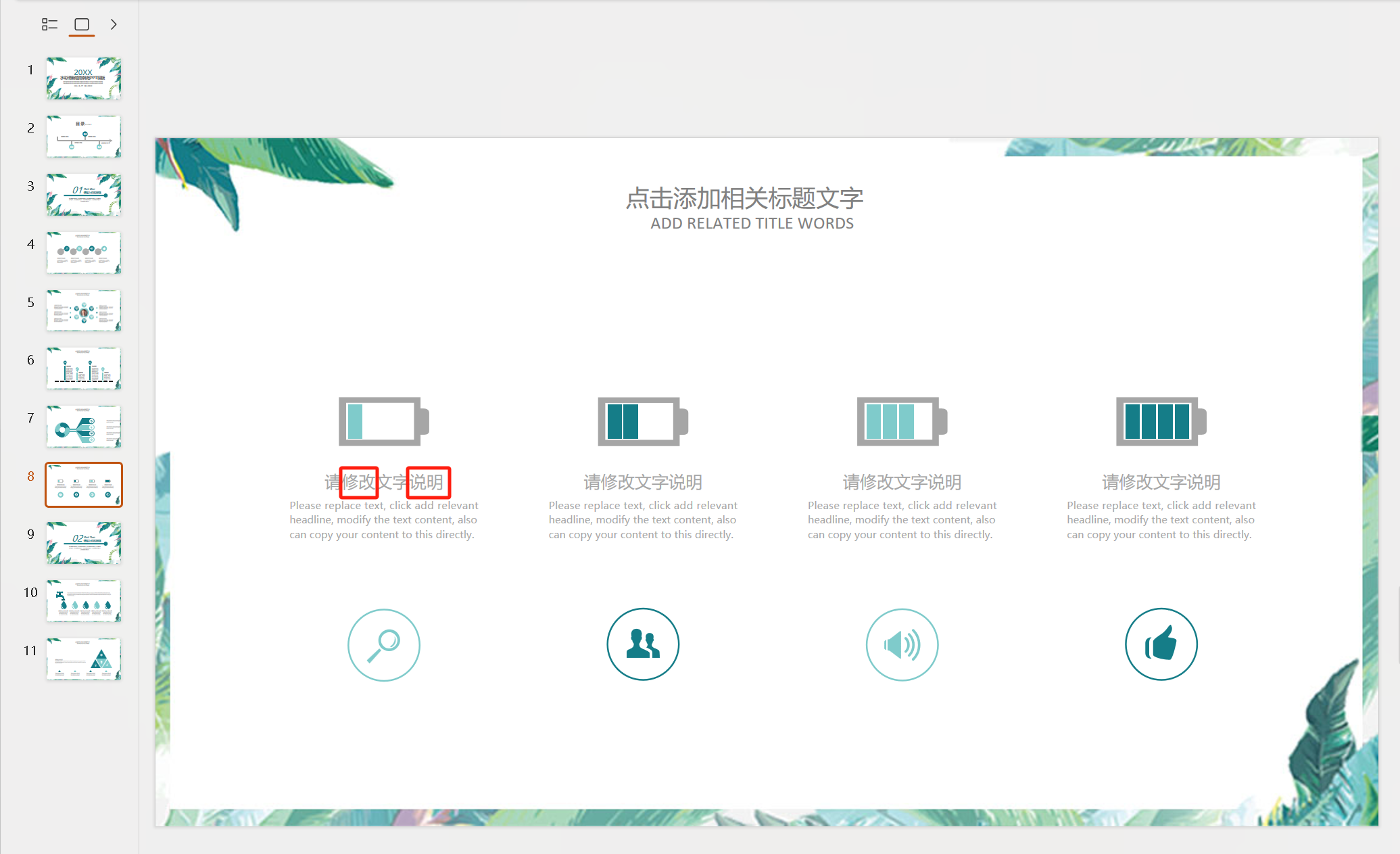Screen dimensions: 1400x854
Task: Switch to slide thumbnail view
Action: (x=82, y=24)
